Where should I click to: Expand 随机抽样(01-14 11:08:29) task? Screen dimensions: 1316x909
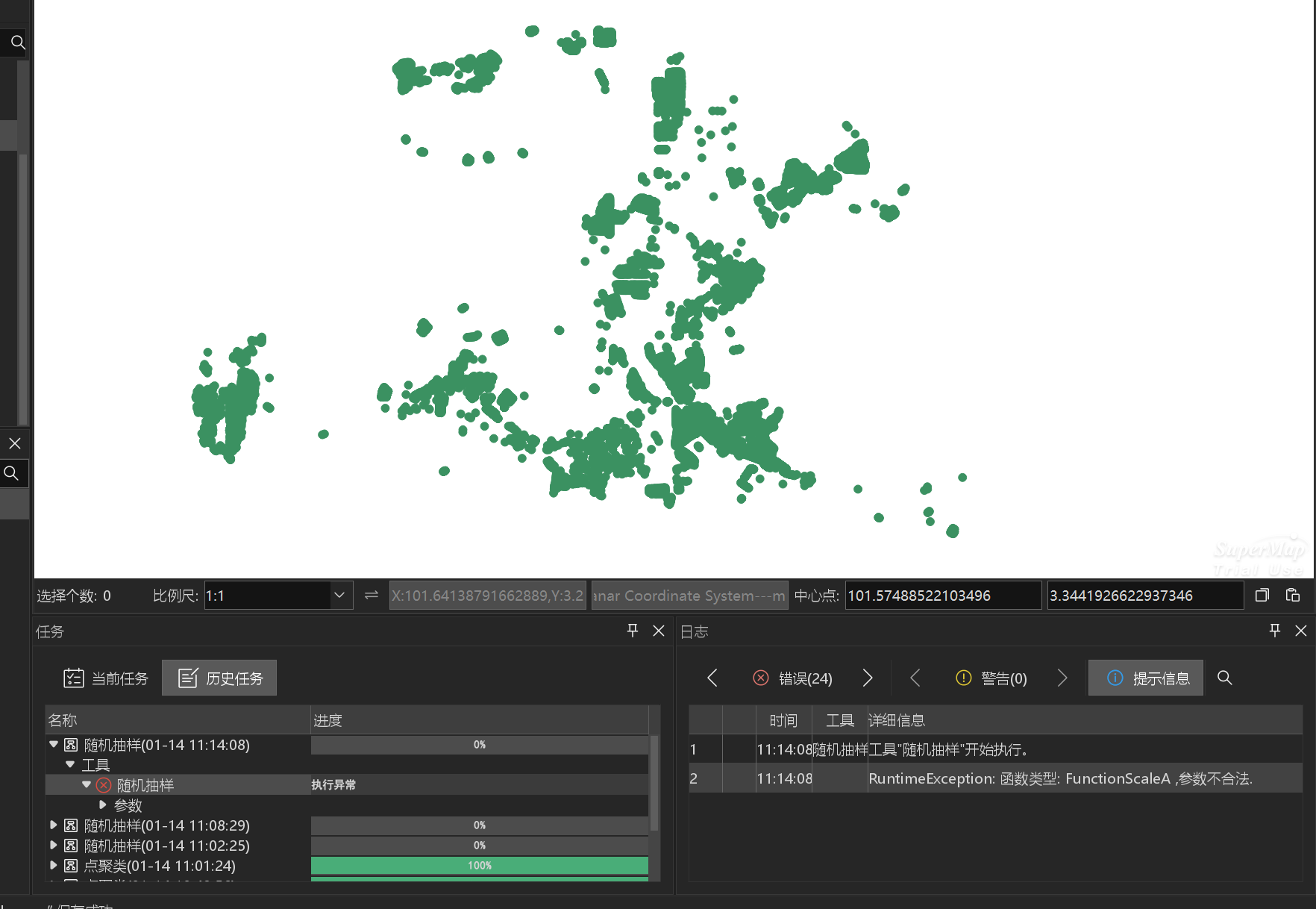tap(54, 825)
